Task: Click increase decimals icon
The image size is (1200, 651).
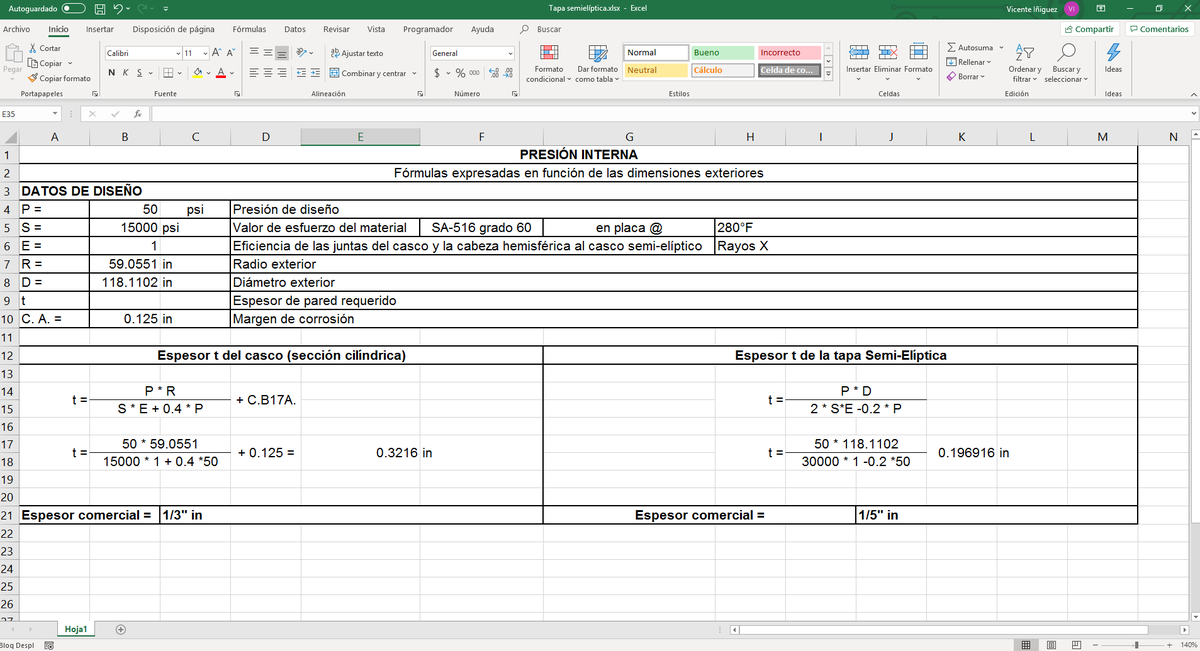Action: pyautogui.click(x=493, y=73)
